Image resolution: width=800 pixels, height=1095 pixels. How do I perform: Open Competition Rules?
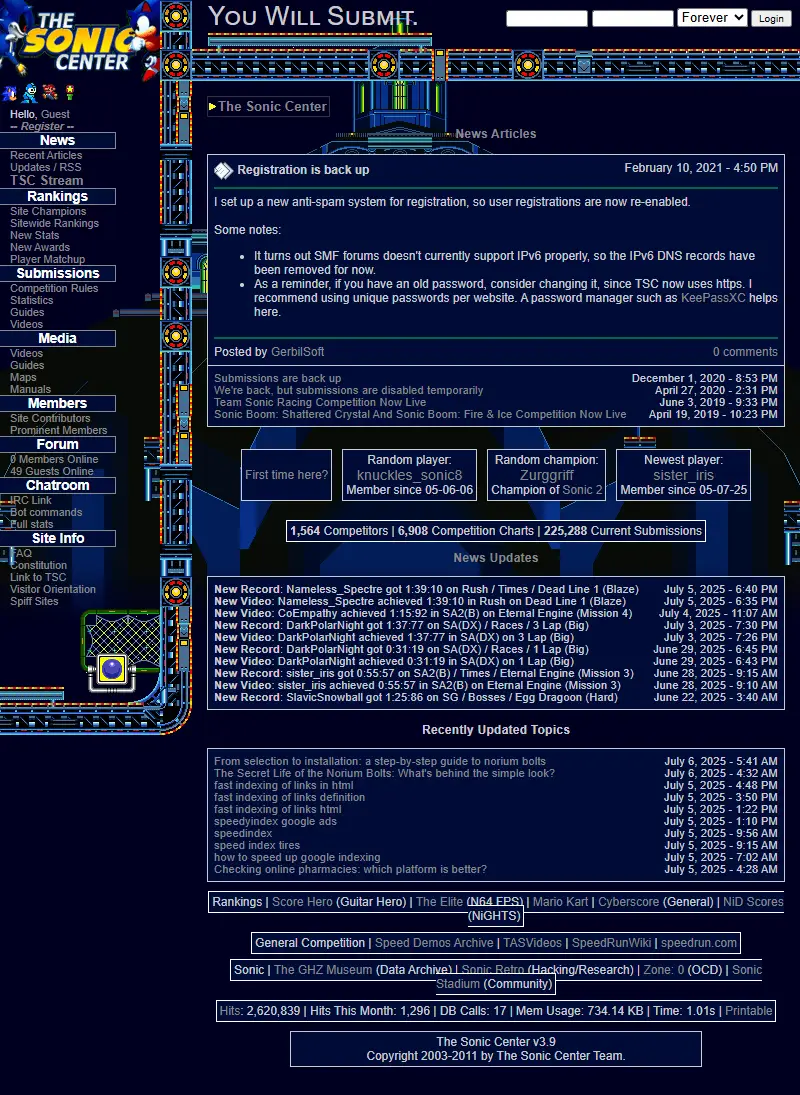(x=54, y=288)
